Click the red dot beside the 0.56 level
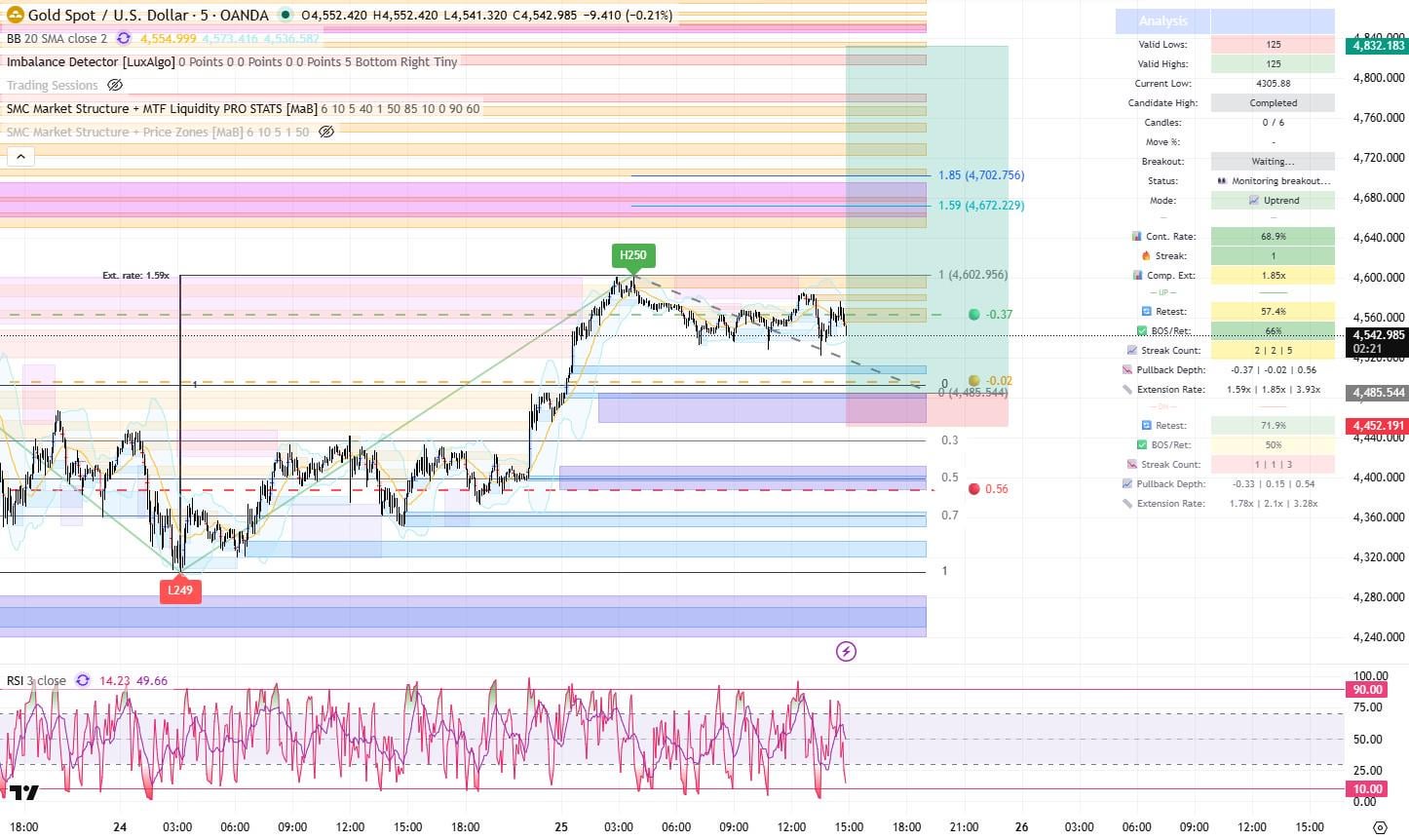 tap(973, 488)
